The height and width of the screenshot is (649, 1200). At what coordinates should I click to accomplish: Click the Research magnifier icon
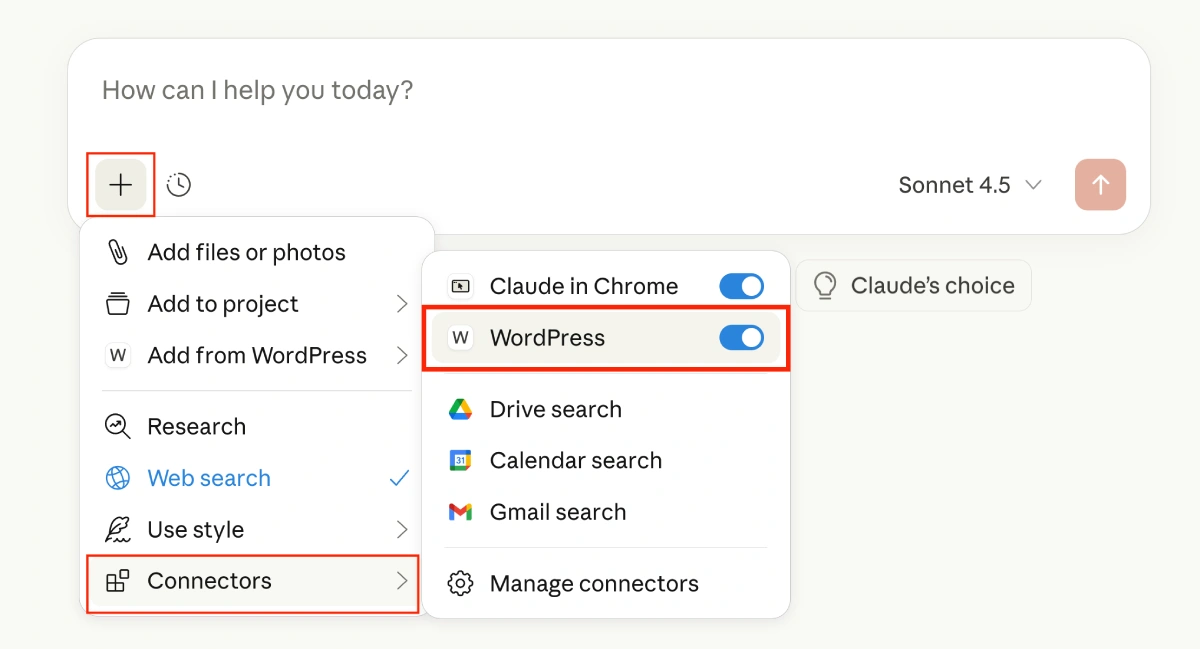pyautogui.click(x=118, y=427)
